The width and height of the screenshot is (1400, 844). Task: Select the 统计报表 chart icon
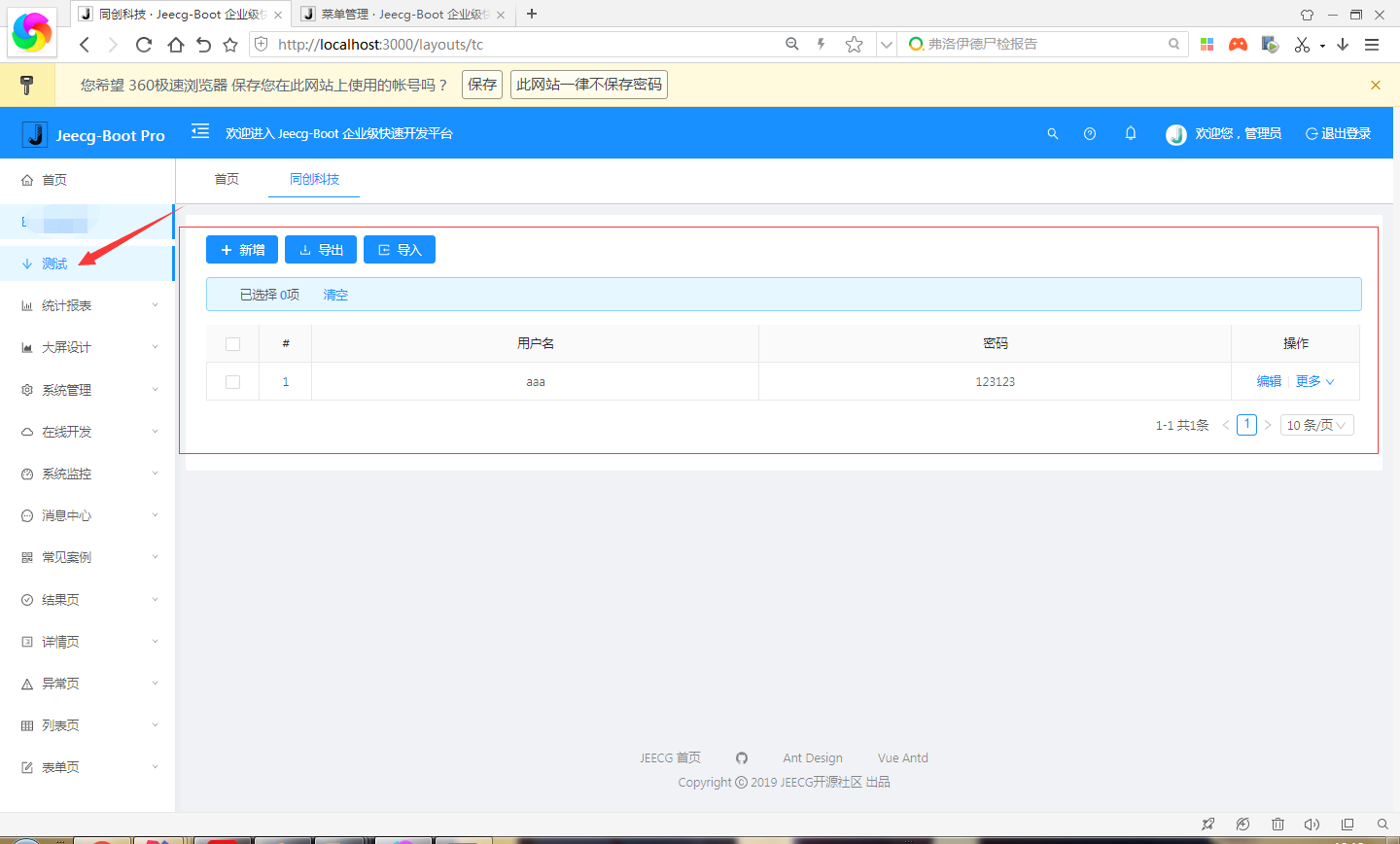pos(27,304)
